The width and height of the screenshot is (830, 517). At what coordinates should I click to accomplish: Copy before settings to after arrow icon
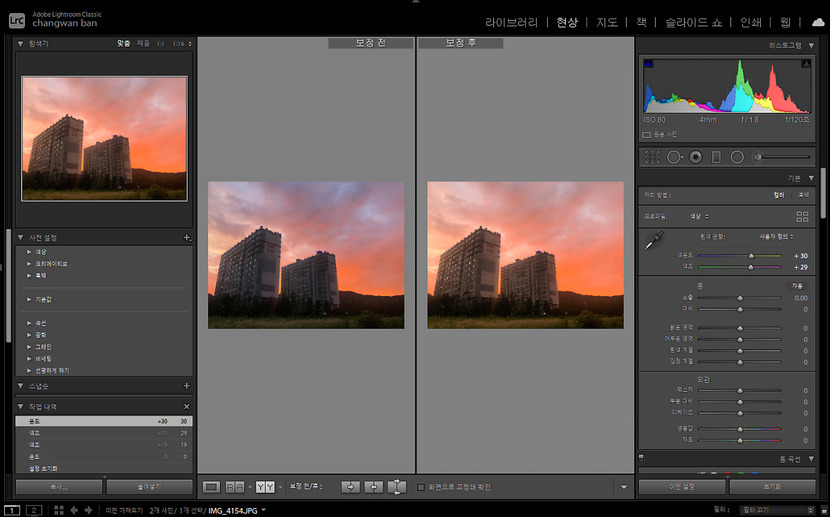click(x=350, y=487)
